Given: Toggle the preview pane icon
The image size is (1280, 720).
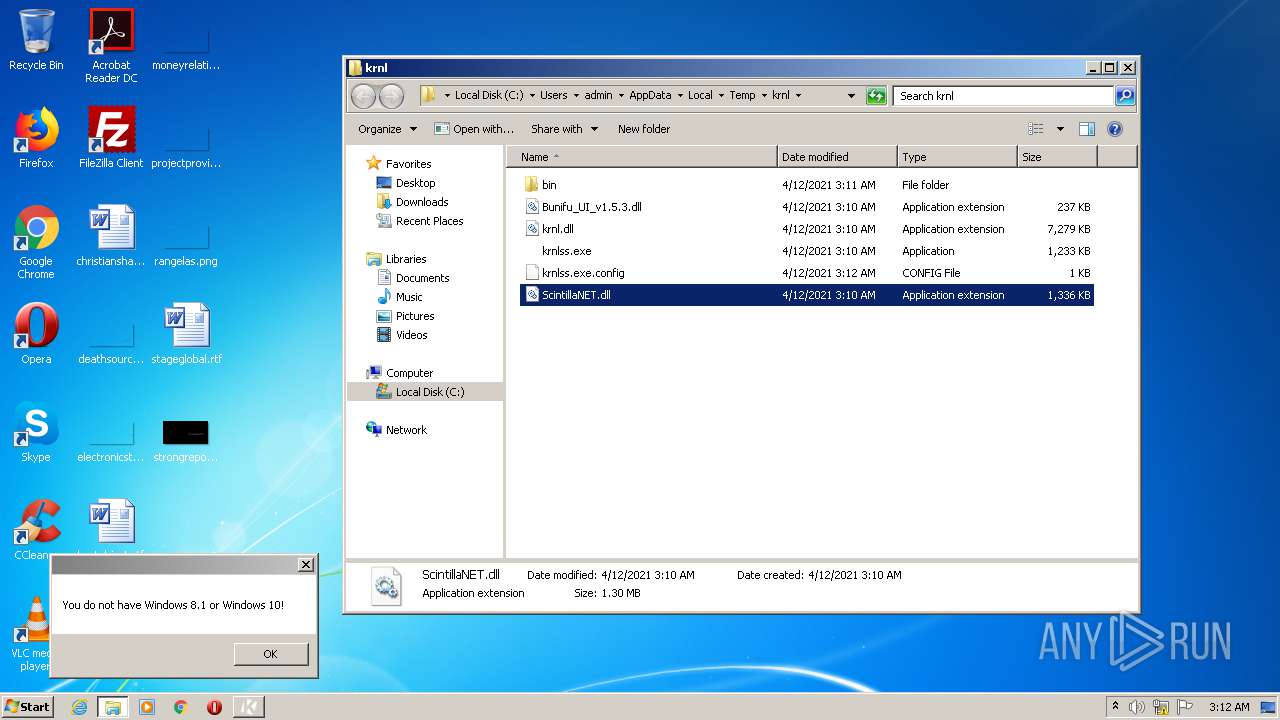Looking at the screenshot, I should 1087,129.
